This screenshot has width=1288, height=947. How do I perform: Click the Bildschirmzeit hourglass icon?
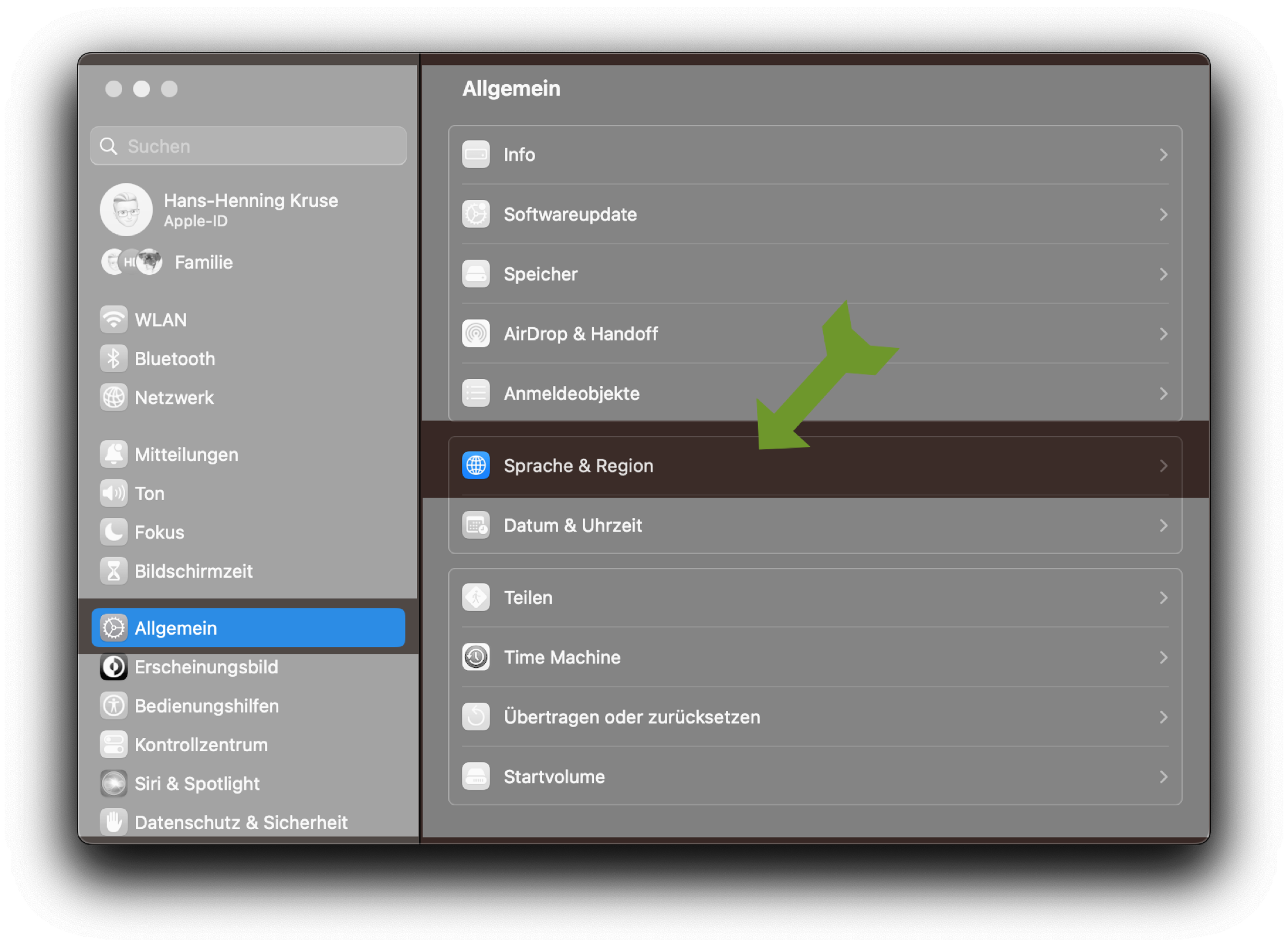113,571
